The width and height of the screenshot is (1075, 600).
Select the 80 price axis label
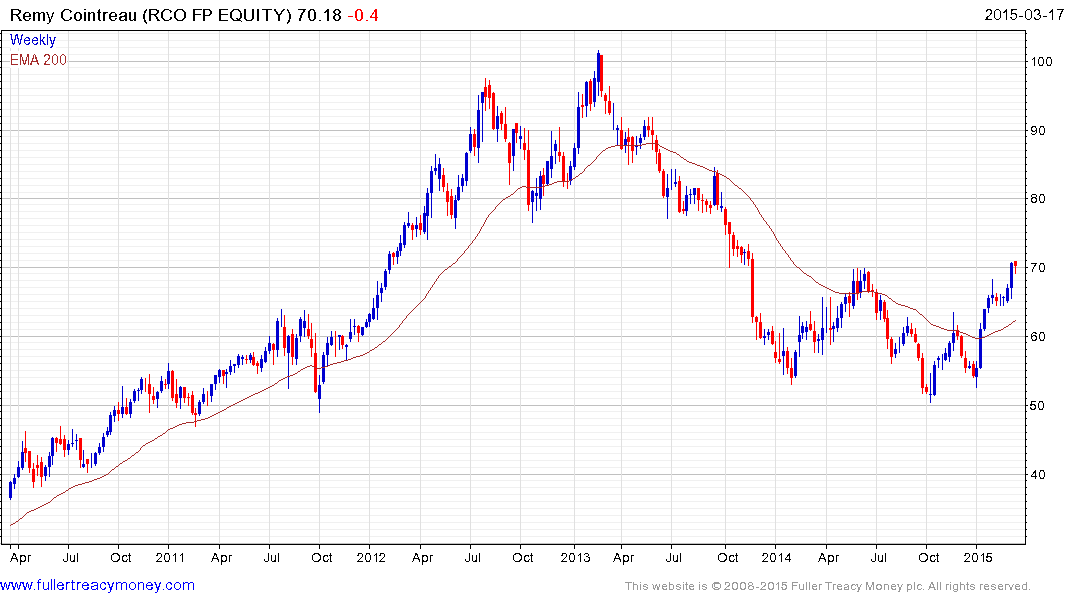1038,199
